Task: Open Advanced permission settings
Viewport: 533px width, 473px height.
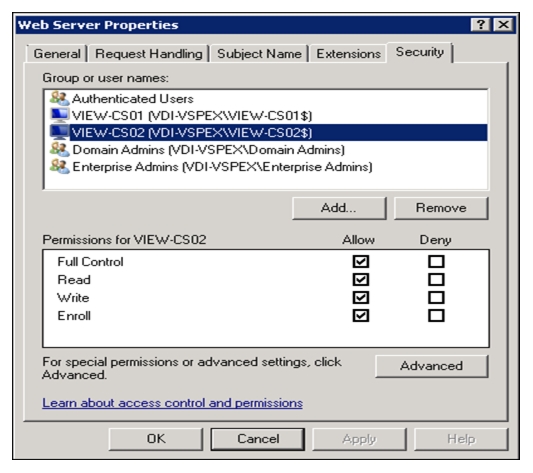Action: (x=431, y=366)
